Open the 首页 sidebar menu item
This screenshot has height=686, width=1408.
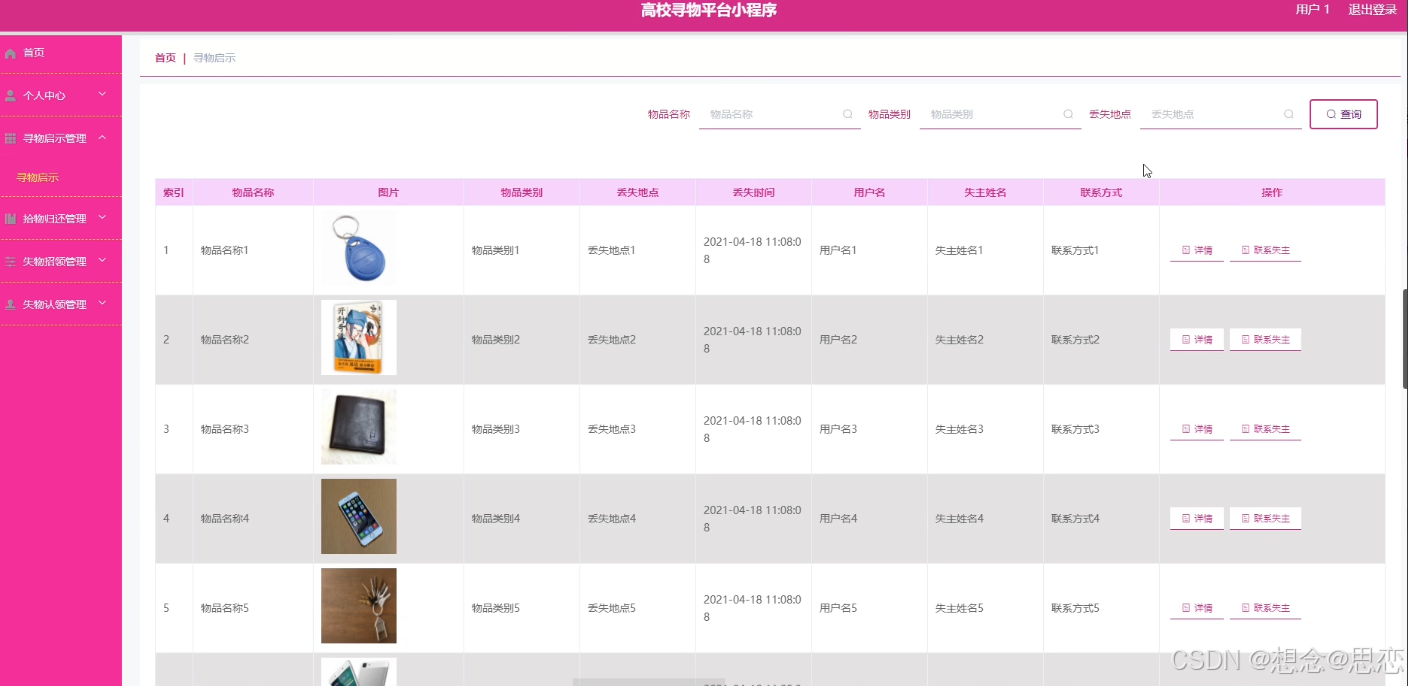click(61, 53)
